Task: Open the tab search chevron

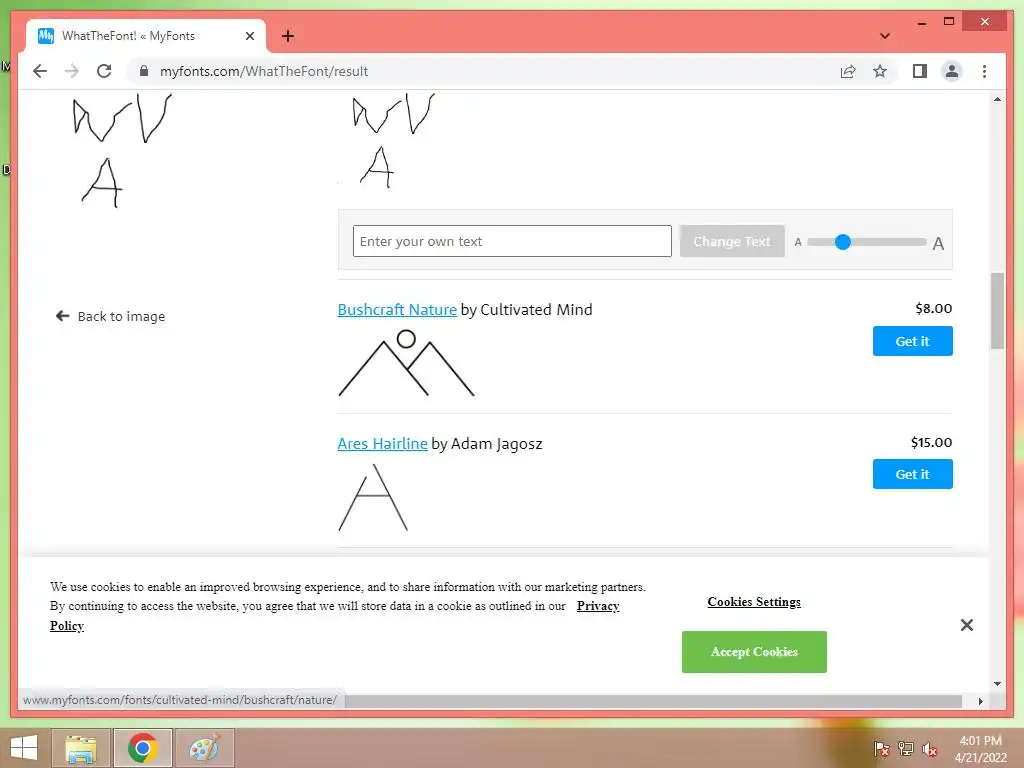Action: [x=884, y=36]
